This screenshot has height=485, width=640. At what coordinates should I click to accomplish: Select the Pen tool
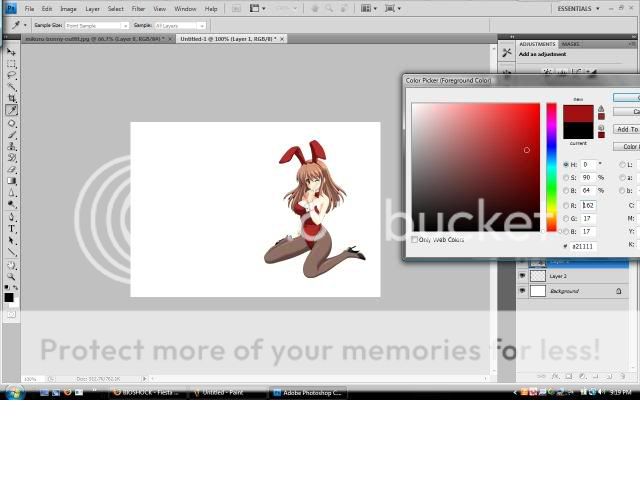point(11,217)
